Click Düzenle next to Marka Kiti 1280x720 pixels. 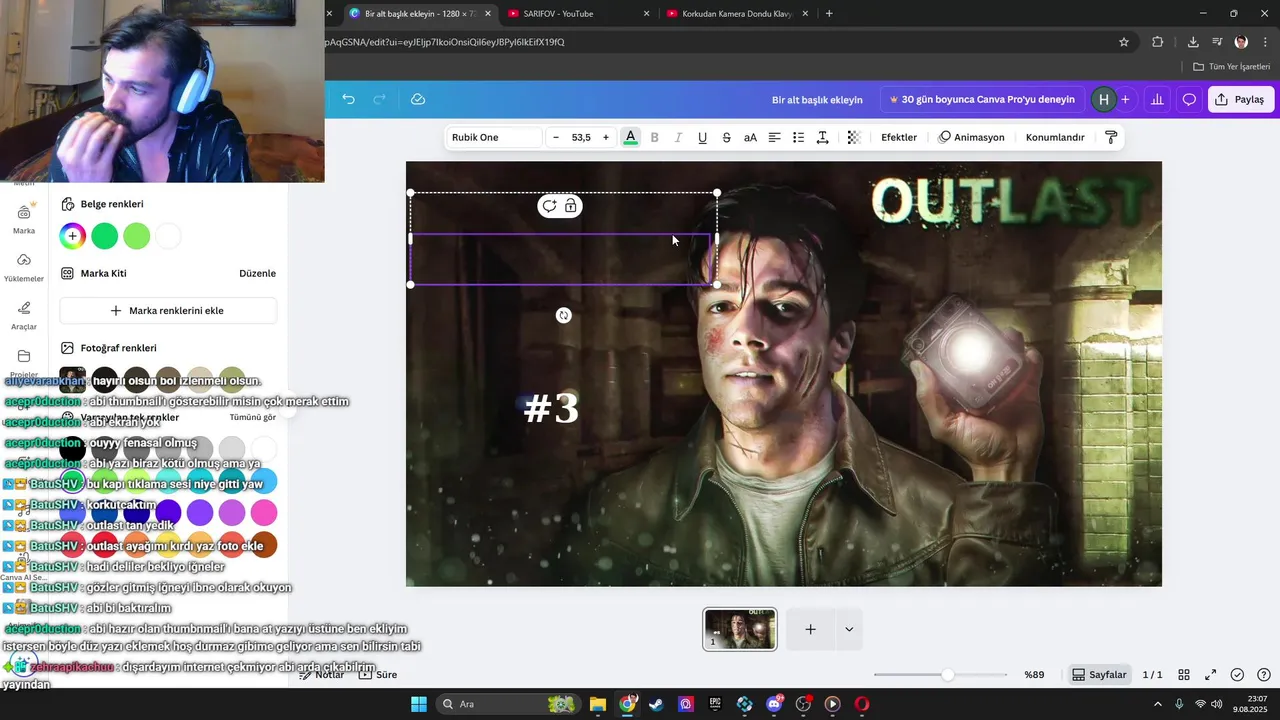point(257,273)
